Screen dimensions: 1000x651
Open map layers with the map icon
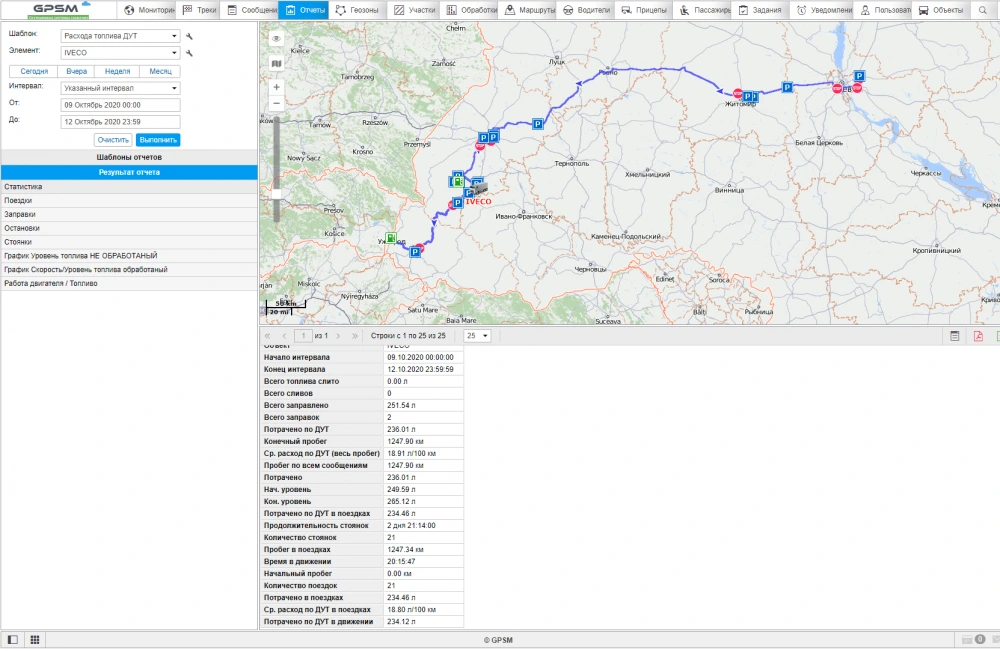(x=276, y=63)
